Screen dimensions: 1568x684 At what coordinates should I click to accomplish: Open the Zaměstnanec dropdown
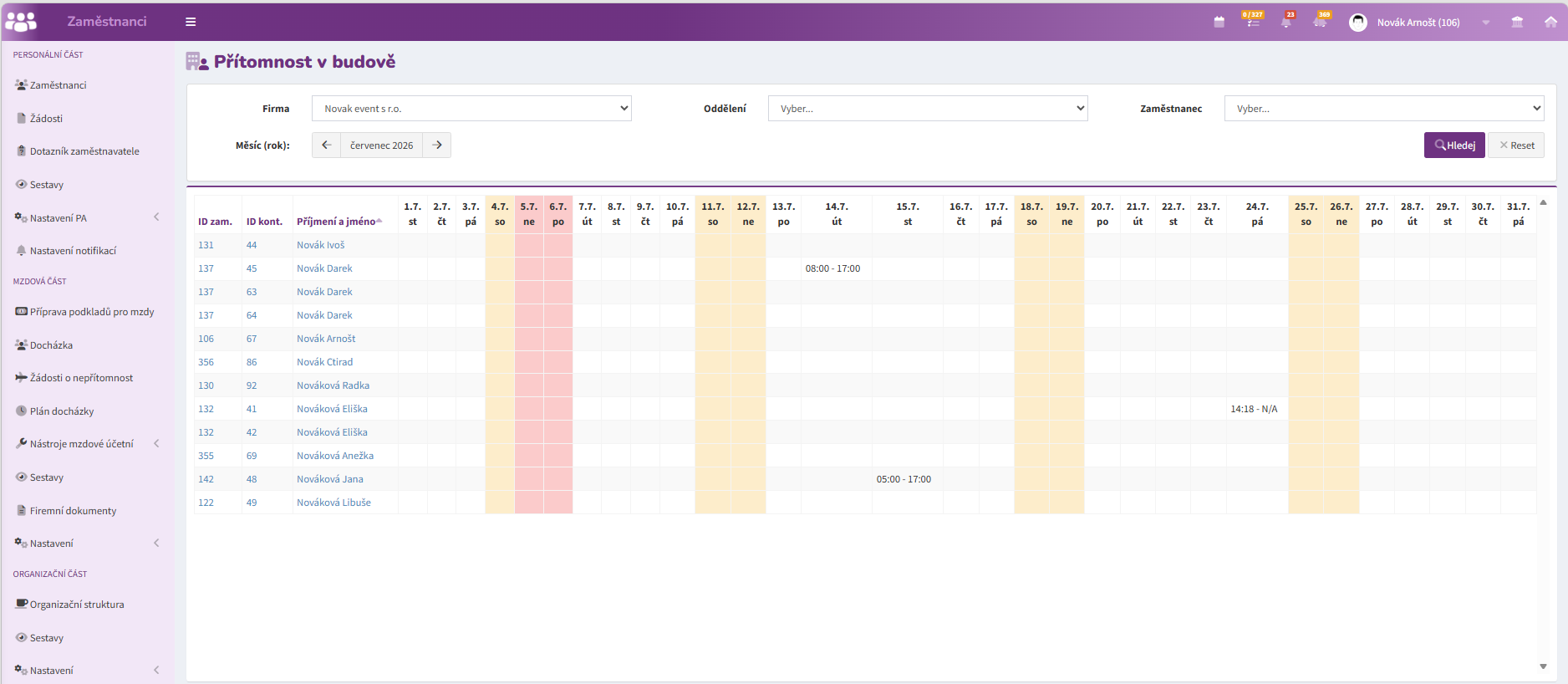(1384, 109)
